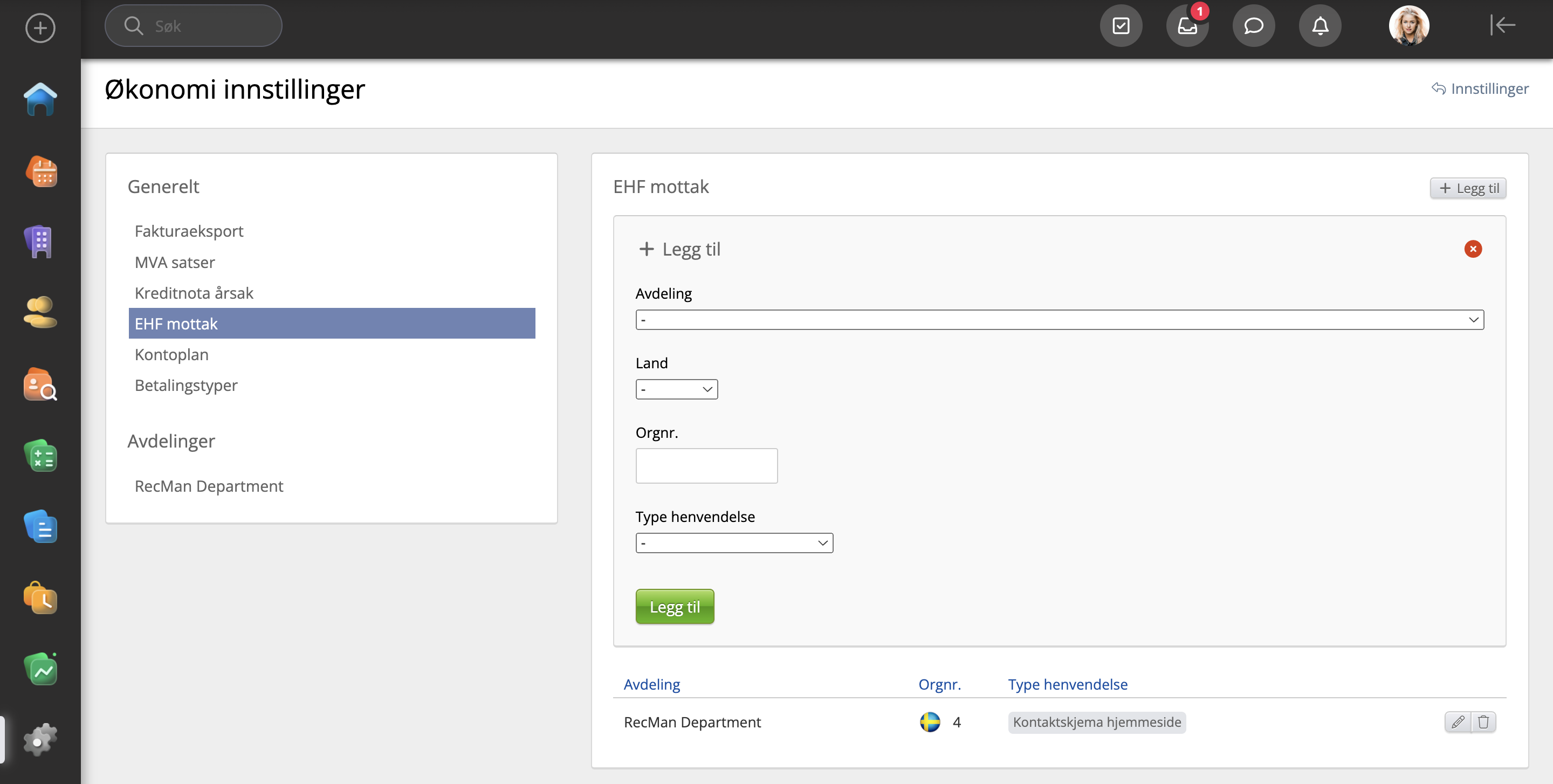Sort table by Avdeling column header

click(651, 685)
